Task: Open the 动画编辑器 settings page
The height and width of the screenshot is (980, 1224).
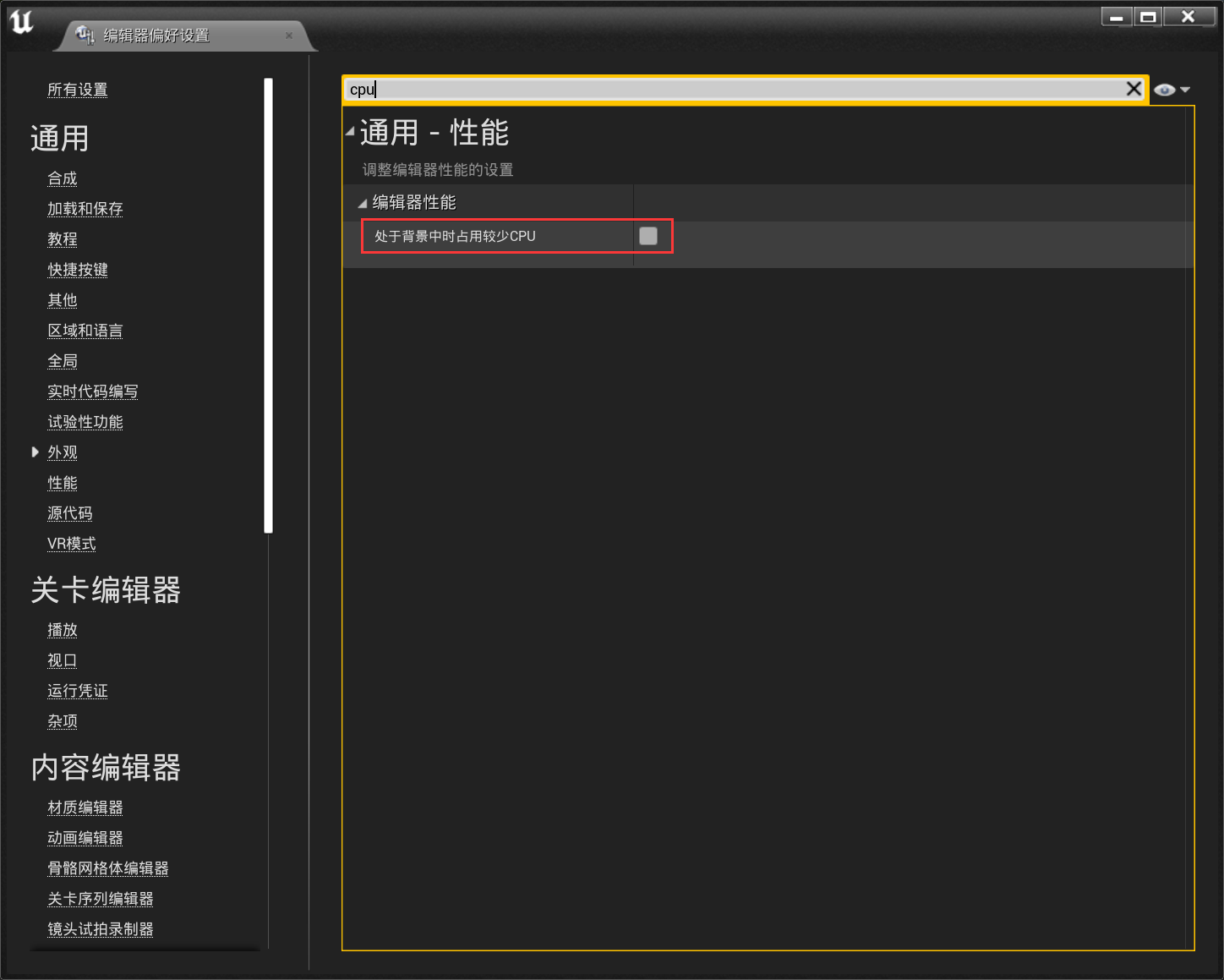Action: pyautogui.click(x=85, y=838)
